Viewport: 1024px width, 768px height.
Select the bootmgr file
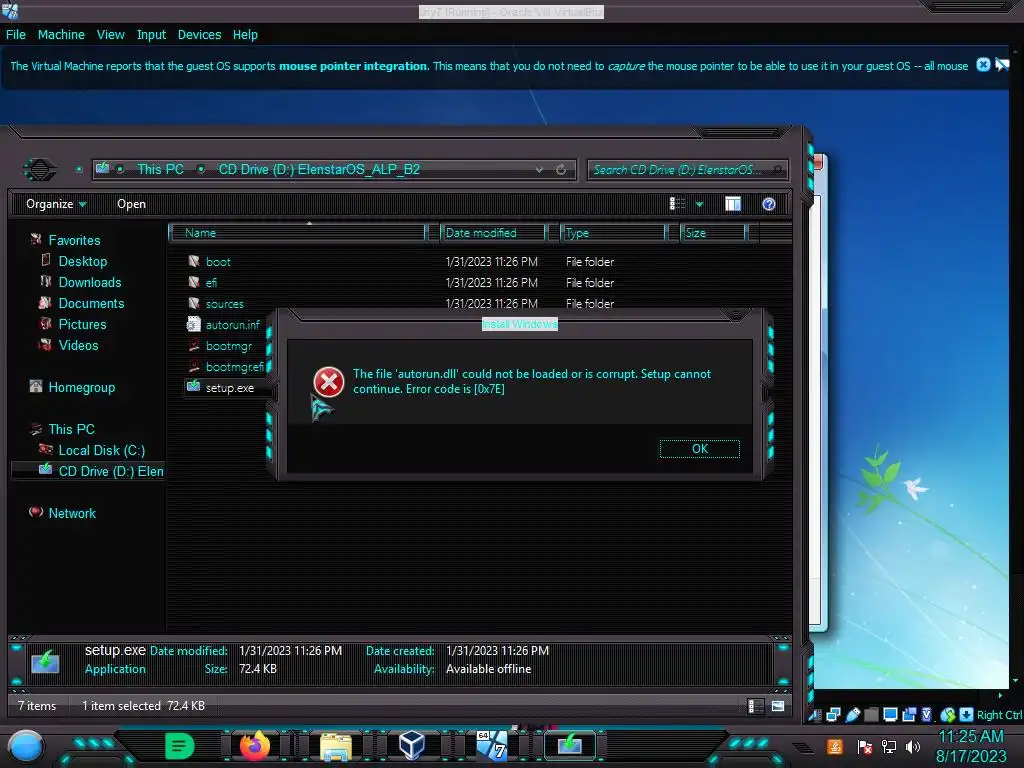coord(229,346)
